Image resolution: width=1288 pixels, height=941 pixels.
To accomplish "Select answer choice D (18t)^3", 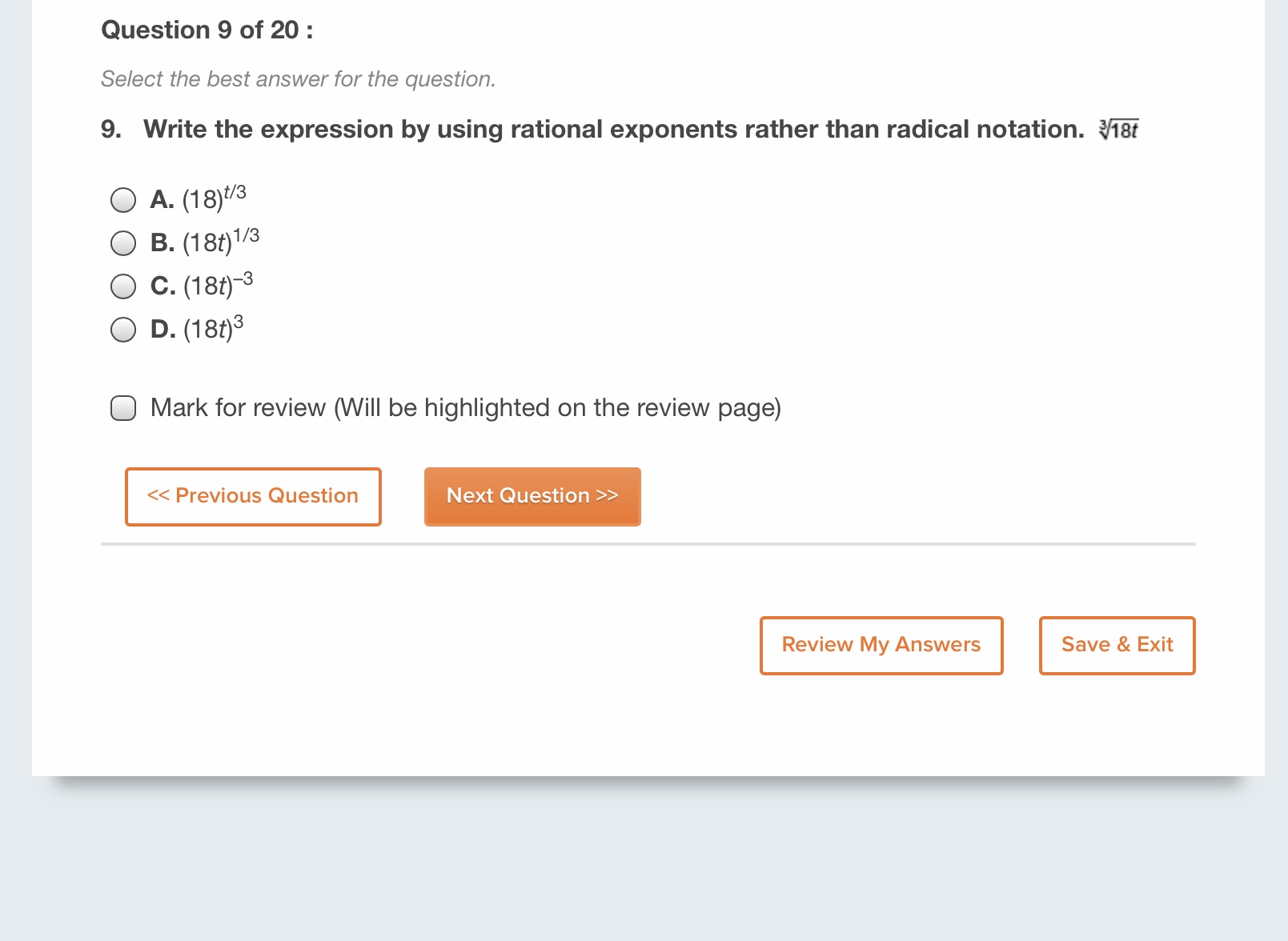I will (124, 329).
